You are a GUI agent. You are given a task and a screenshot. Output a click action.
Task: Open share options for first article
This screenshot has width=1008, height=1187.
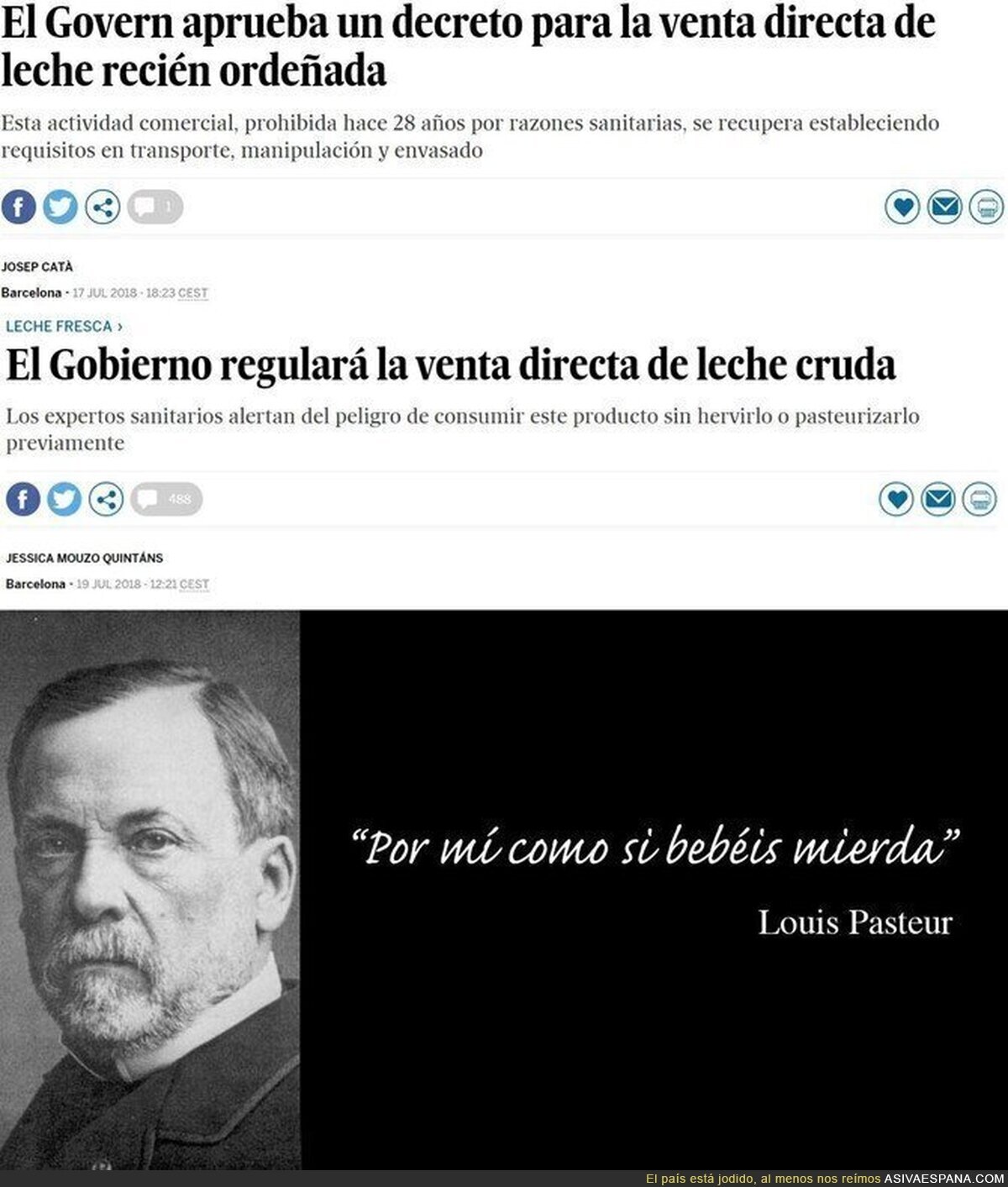102,207
